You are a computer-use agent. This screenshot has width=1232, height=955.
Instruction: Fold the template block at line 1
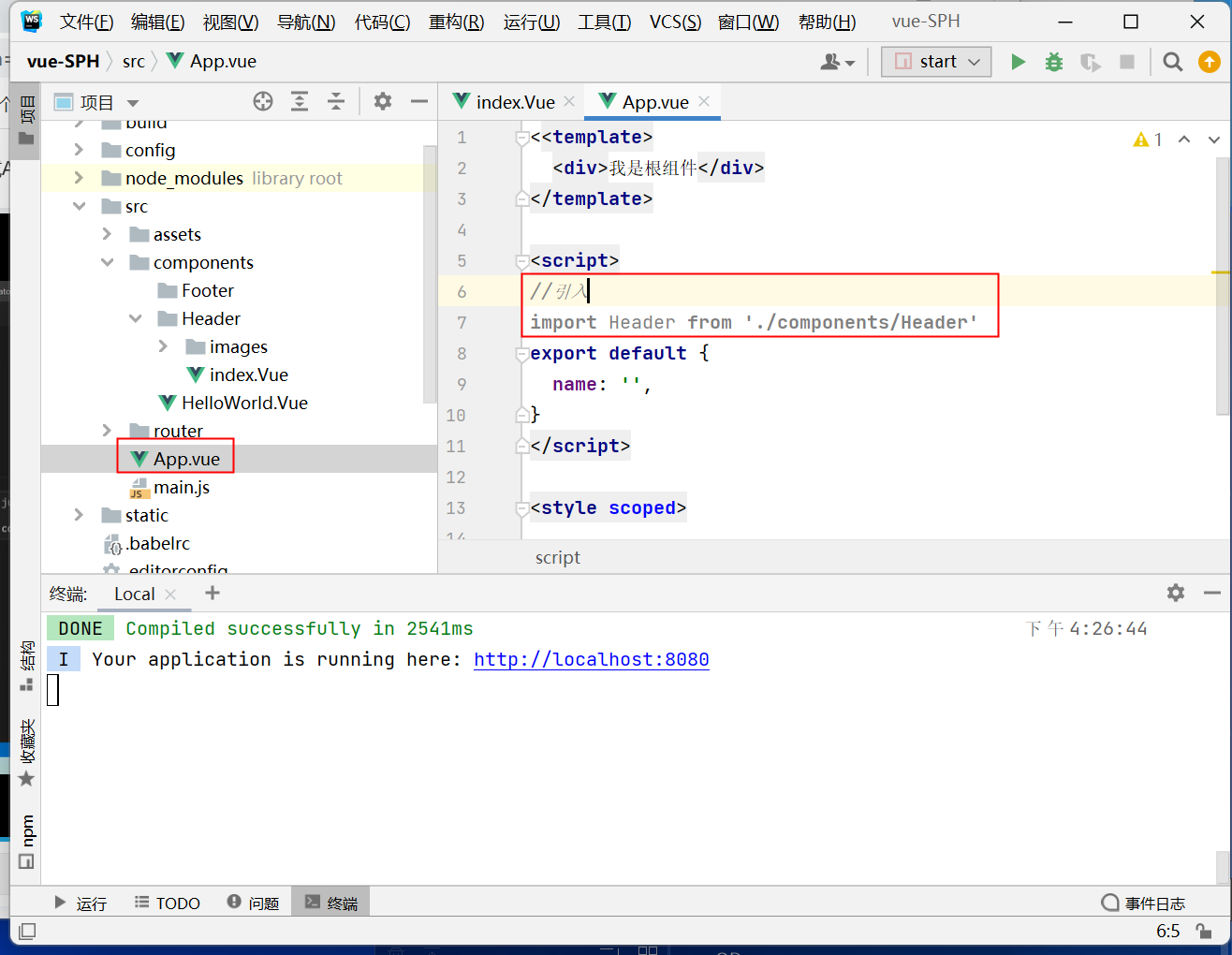click(x=522, y=138)
